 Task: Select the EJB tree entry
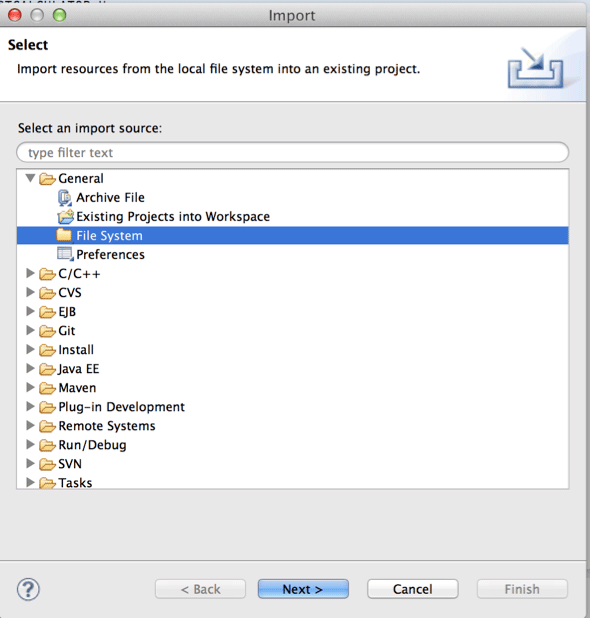coord(67,312)
